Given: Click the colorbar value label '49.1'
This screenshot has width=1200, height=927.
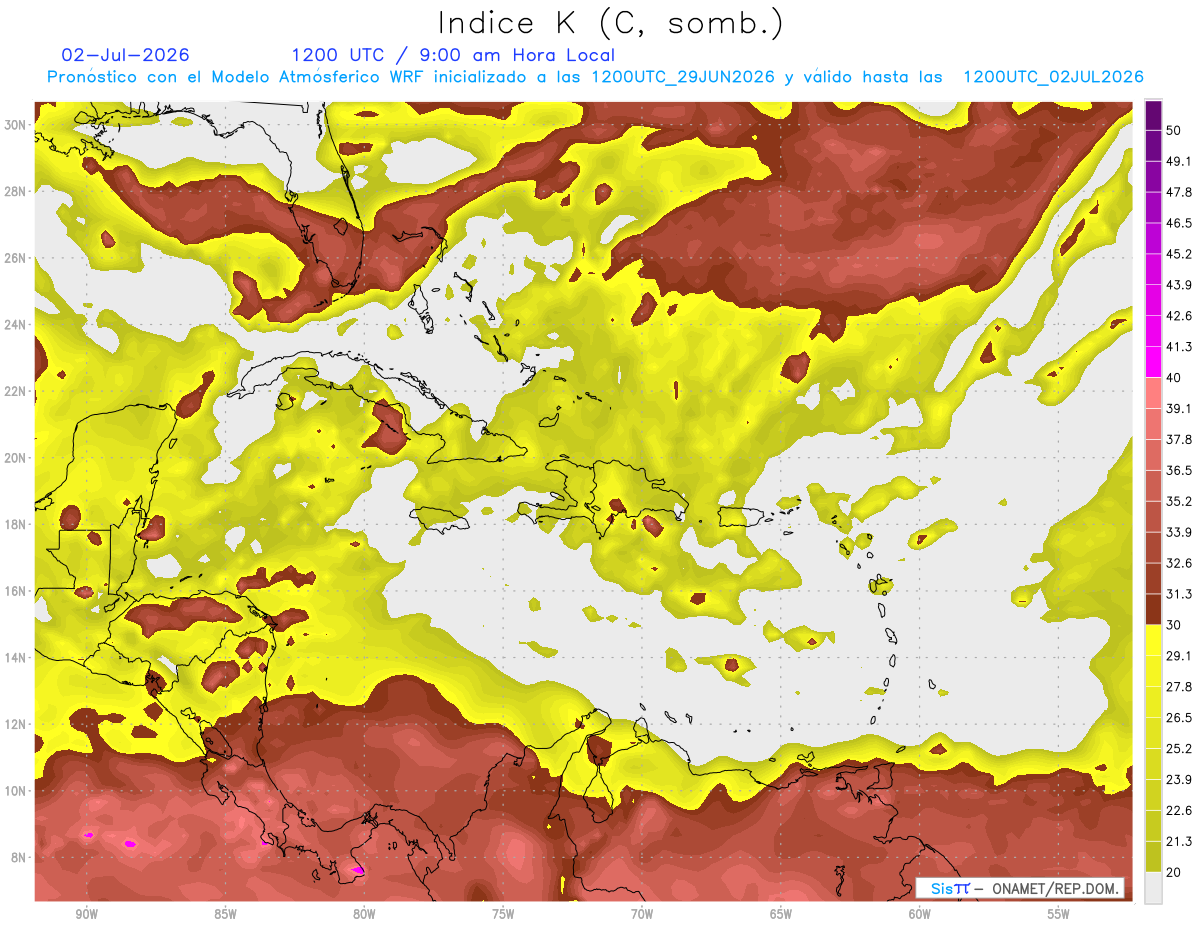Looking at the screenshot, I should coord(1178,161).
